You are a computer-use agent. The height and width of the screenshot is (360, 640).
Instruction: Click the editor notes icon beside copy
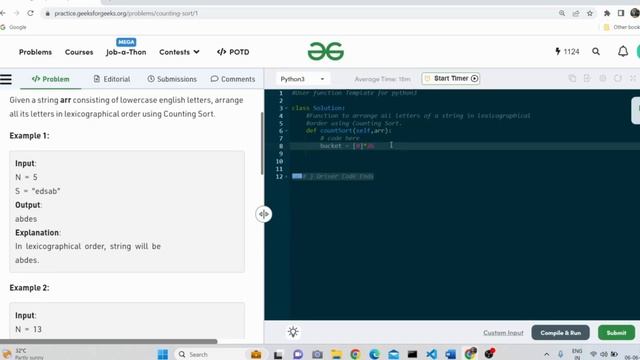click(x=587, y=78)
